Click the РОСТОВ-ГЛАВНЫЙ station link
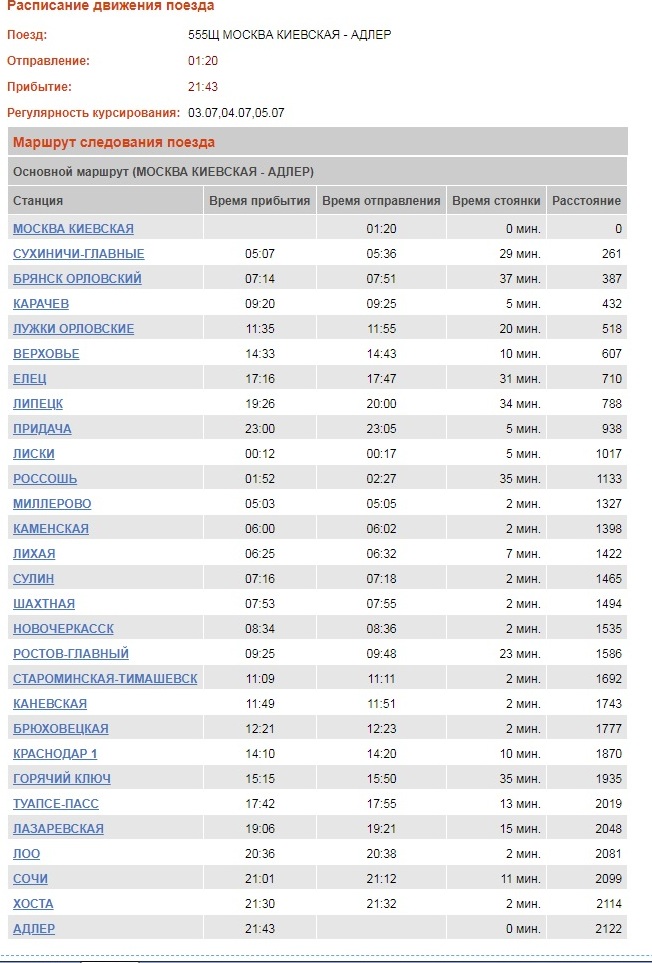Image resolution: width=652 pixels, height=963 pixels. (x=71, y=654)
